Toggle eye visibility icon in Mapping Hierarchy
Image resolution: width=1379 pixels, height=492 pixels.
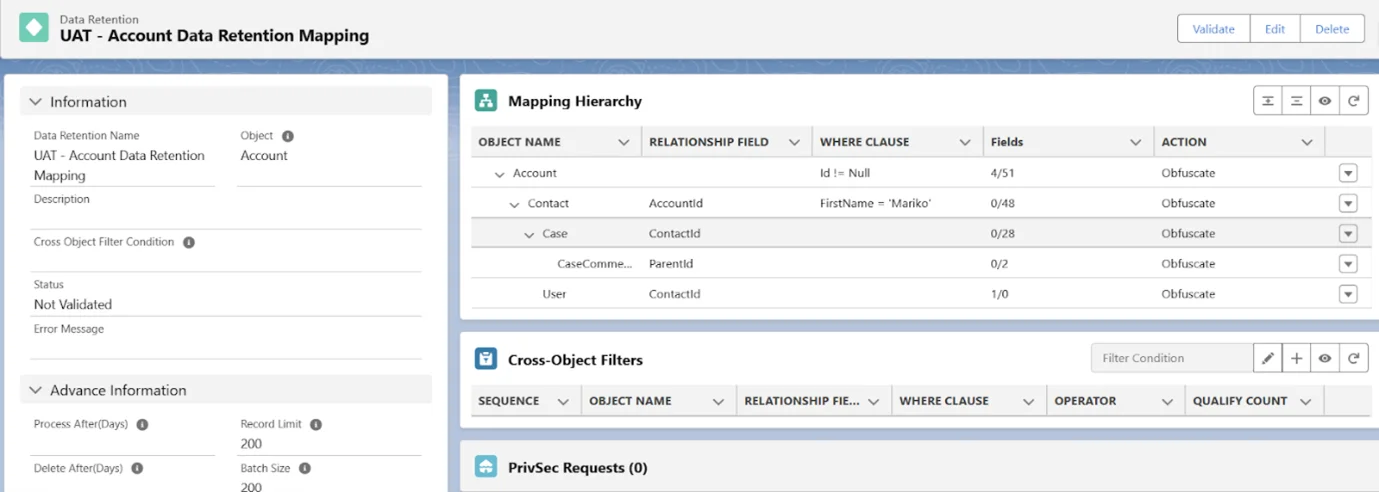(x=1325, y=101)
